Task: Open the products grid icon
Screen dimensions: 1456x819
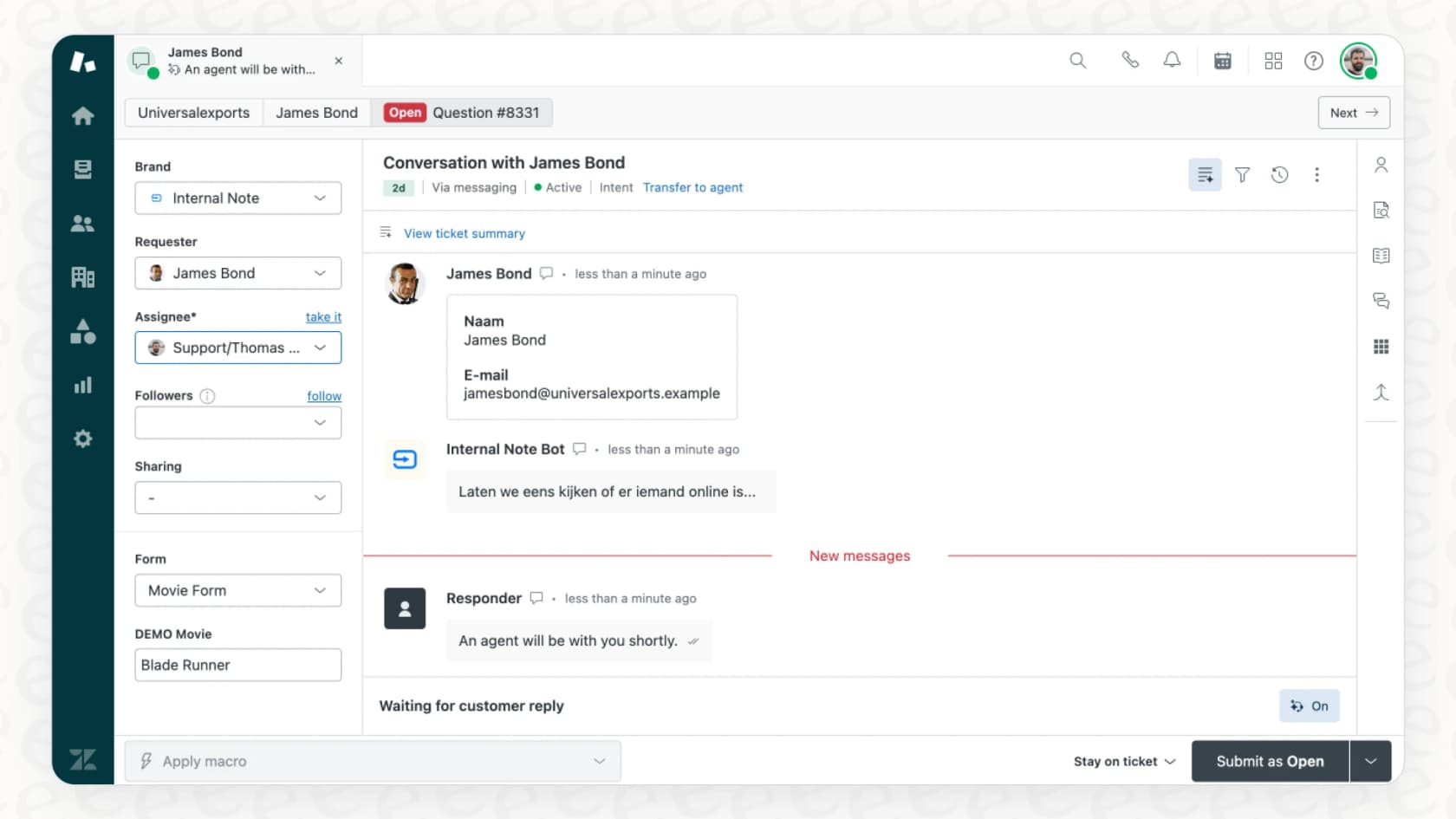Action: [x=1273, y=61]
